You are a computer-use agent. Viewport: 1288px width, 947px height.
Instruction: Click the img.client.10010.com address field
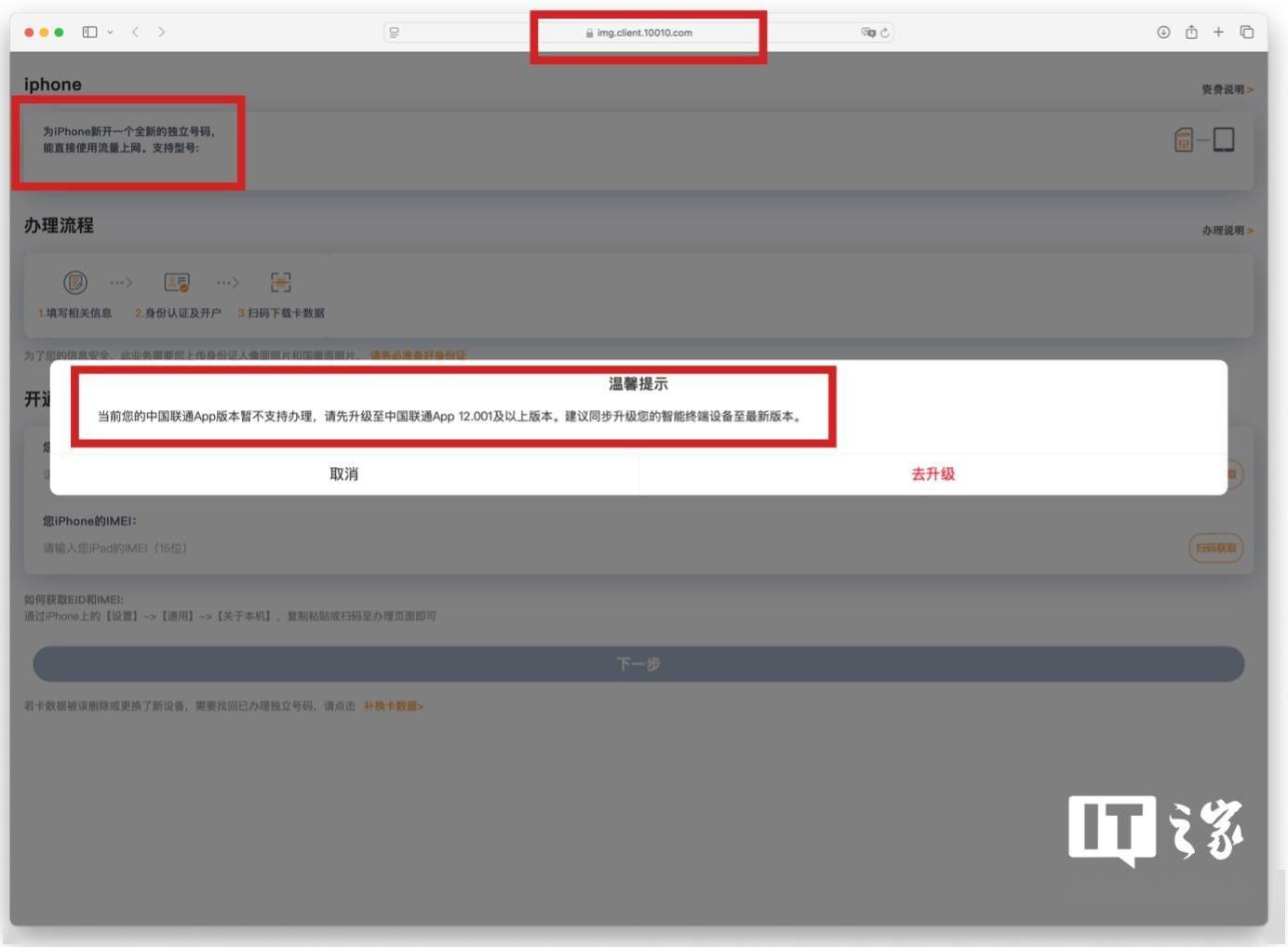(638, 33)
